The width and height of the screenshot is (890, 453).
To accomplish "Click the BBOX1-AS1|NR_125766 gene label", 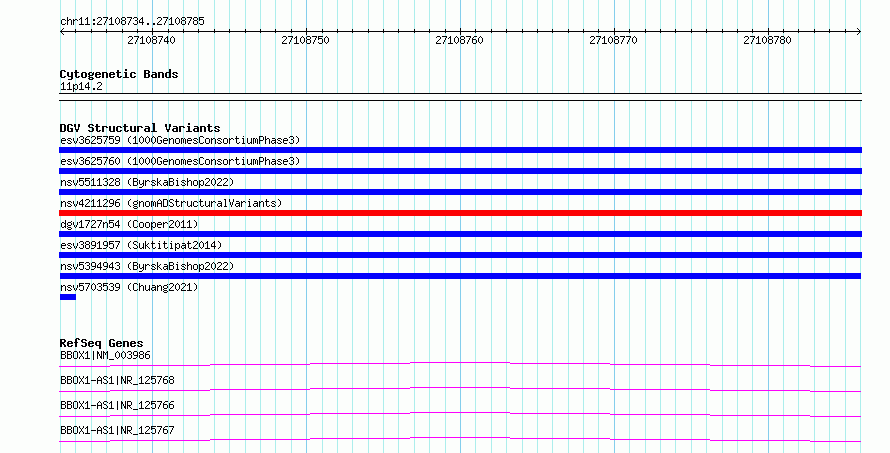I will (x=117, y=405).
